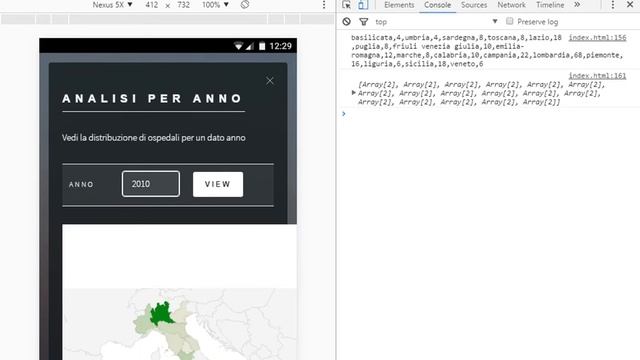The height and width of the screenshot is (360, 640).
Task: Switch to the Network tab
Action: coord(511,5)
